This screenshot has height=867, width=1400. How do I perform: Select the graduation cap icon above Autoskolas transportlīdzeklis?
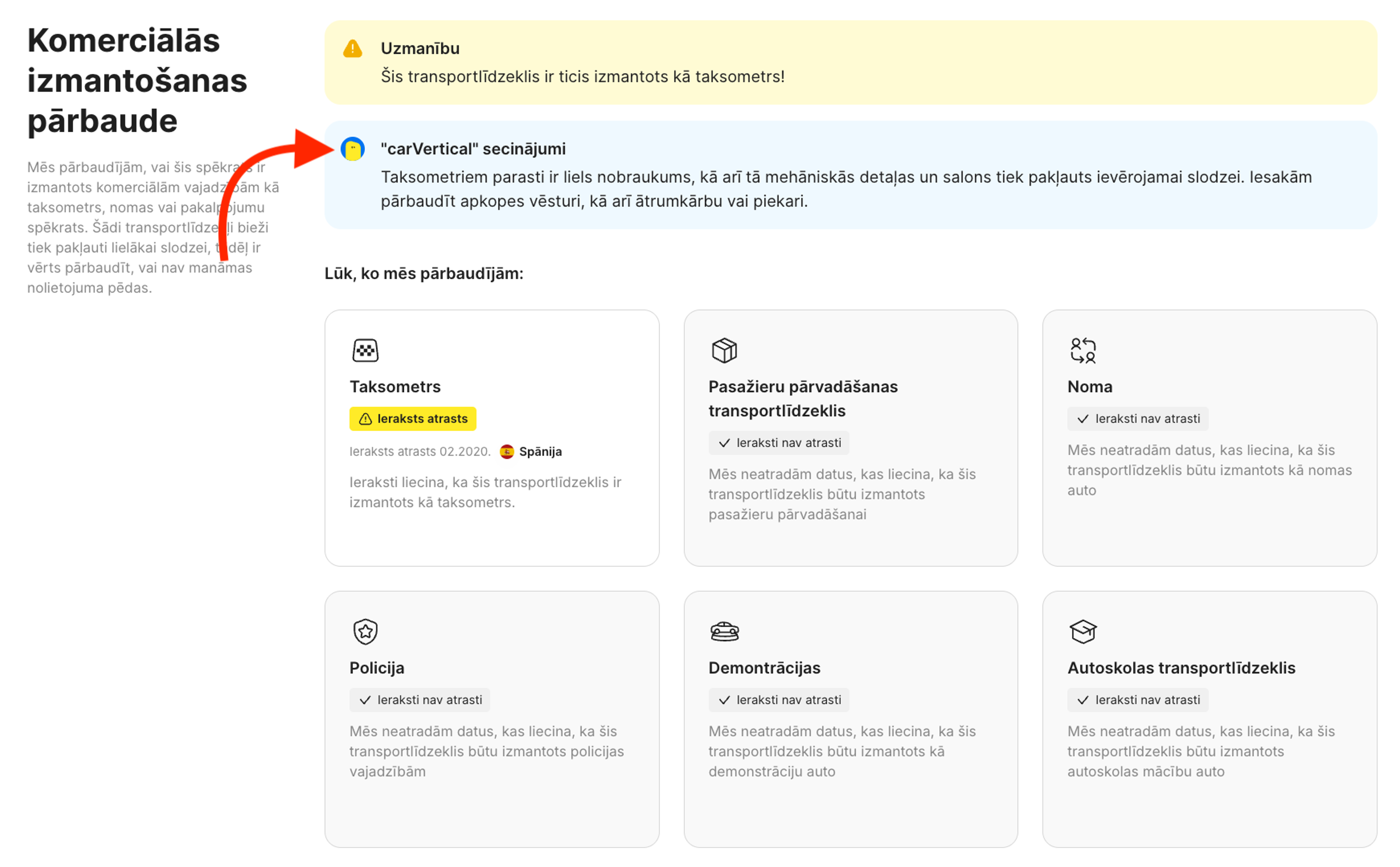click(1083, 631)
